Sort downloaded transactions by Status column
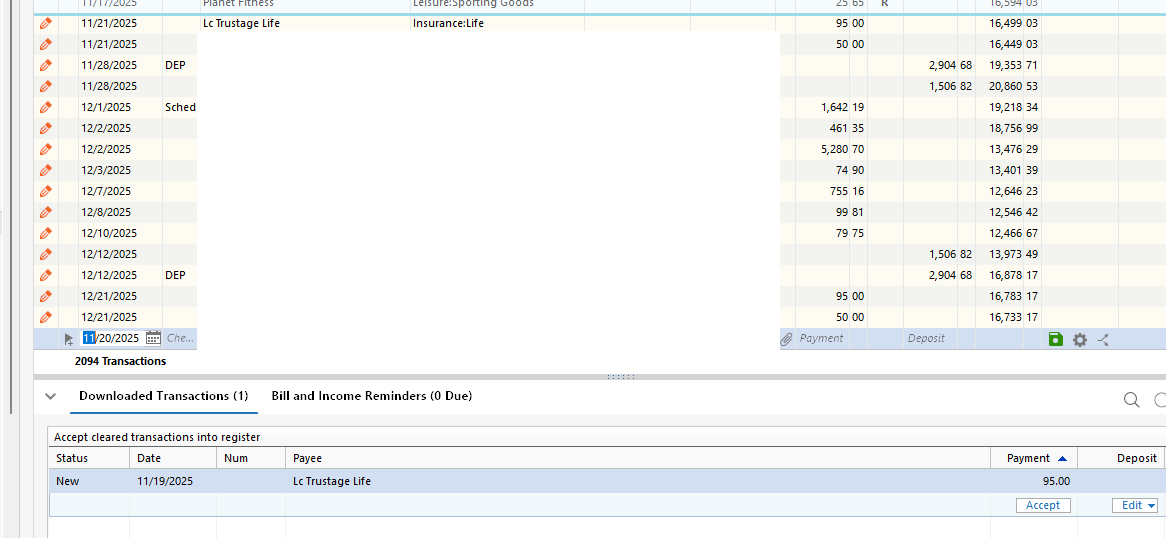 point(89,458)
